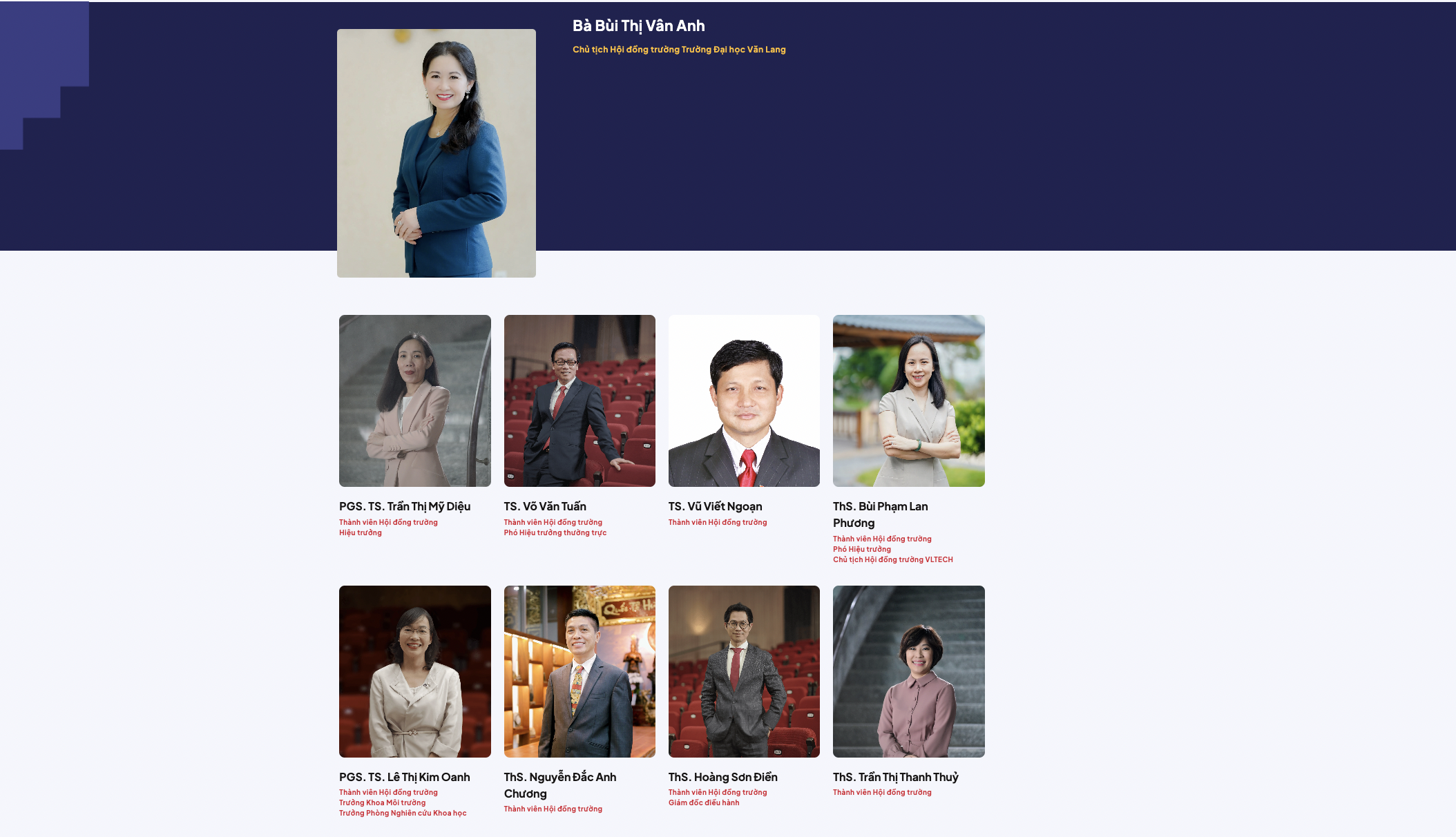Image resolution: width=1456 pixels, height=837 pixels.
Task: Open photo of ThS. Trần Thị Thanh Thuỷ
Action: point(909,671)
